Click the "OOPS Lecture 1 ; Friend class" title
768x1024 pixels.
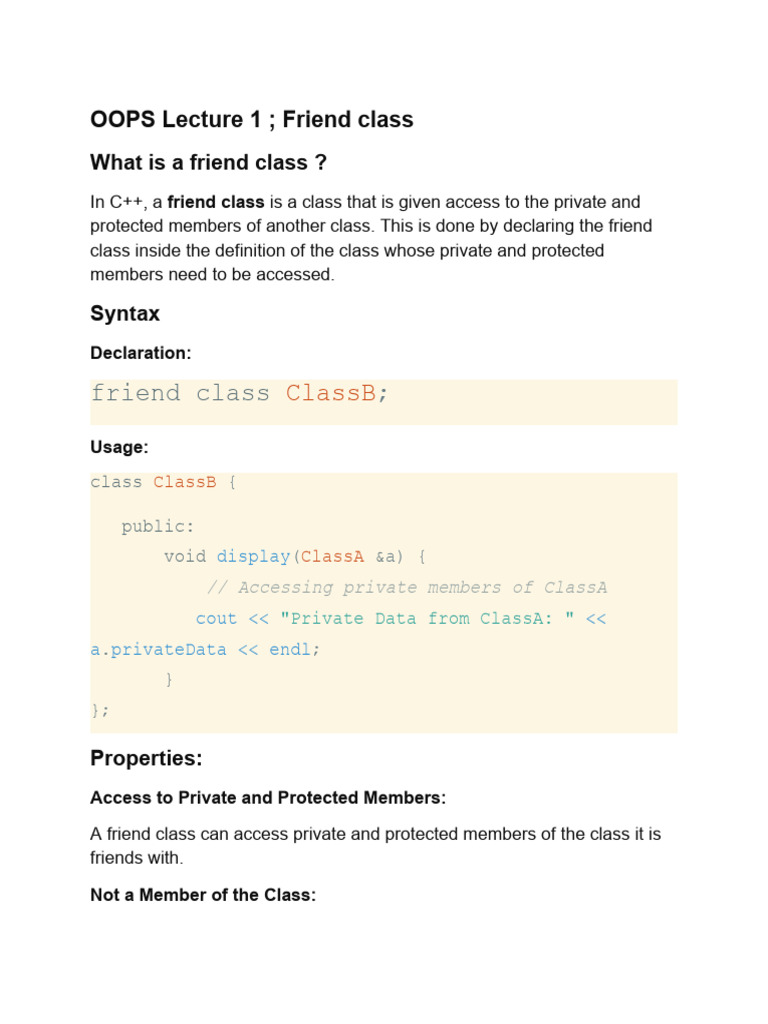[x=251, y=120]
